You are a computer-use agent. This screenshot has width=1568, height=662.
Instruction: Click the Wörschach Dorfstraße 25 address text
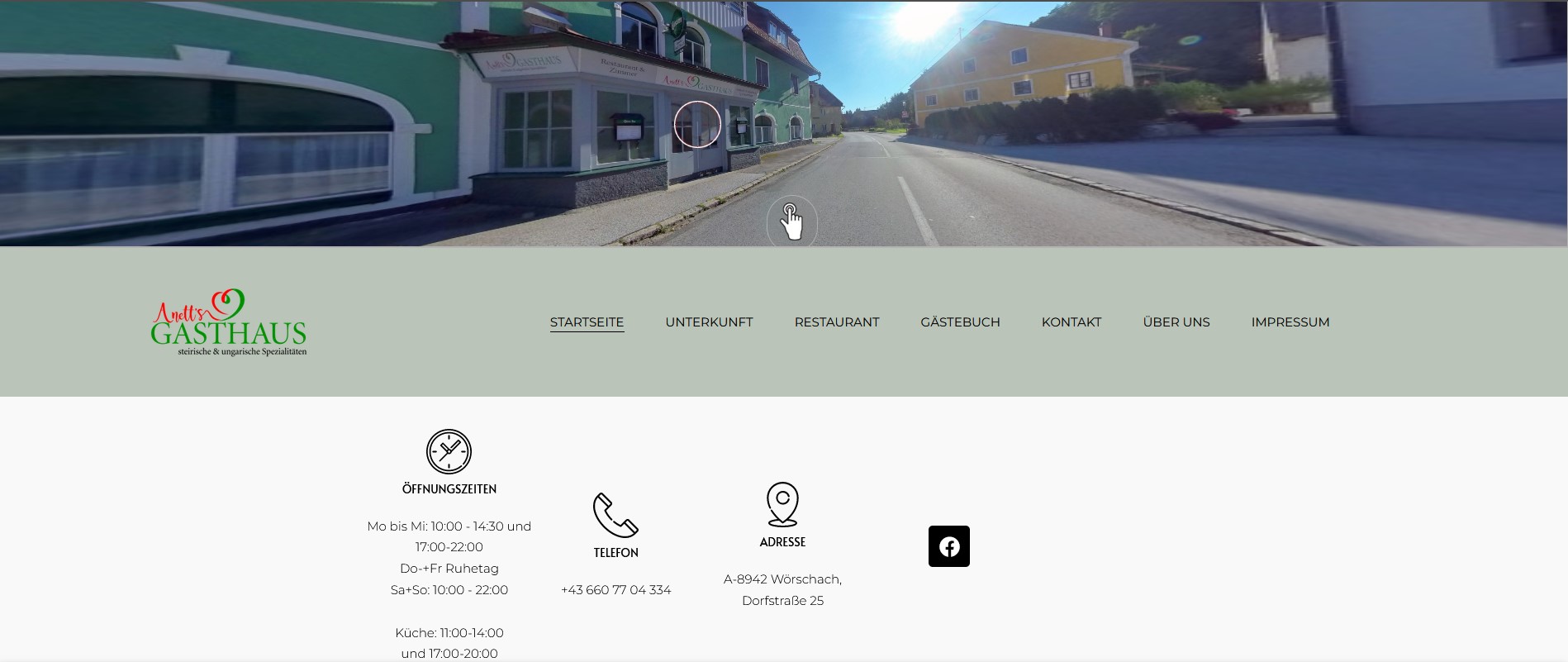(782, 590)
